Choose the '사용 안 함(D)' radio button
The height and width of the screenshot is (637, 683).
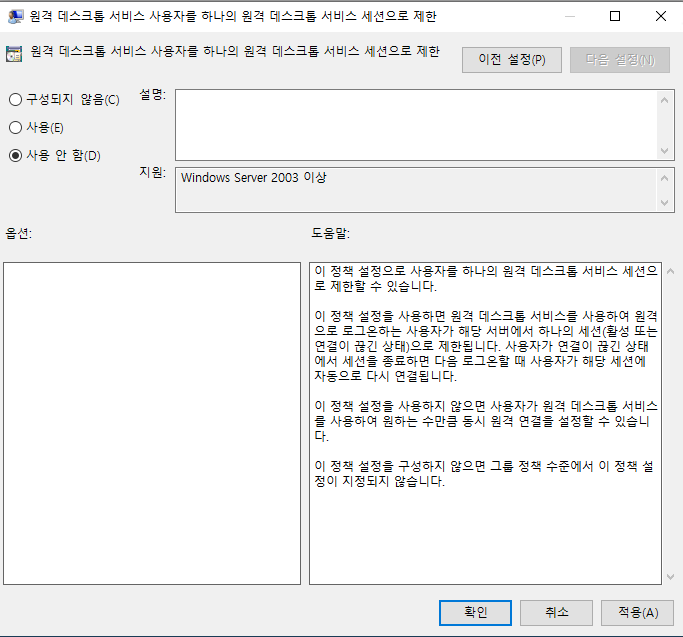tap(16, 155)
